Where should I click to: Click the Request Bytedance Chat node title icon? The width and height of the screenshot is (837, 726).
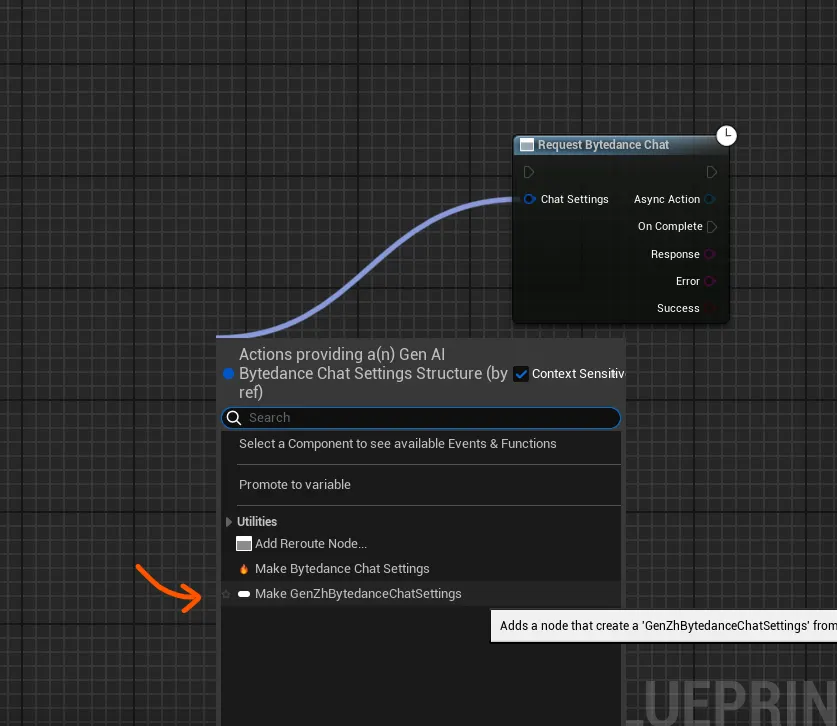(x=527, y=145)
